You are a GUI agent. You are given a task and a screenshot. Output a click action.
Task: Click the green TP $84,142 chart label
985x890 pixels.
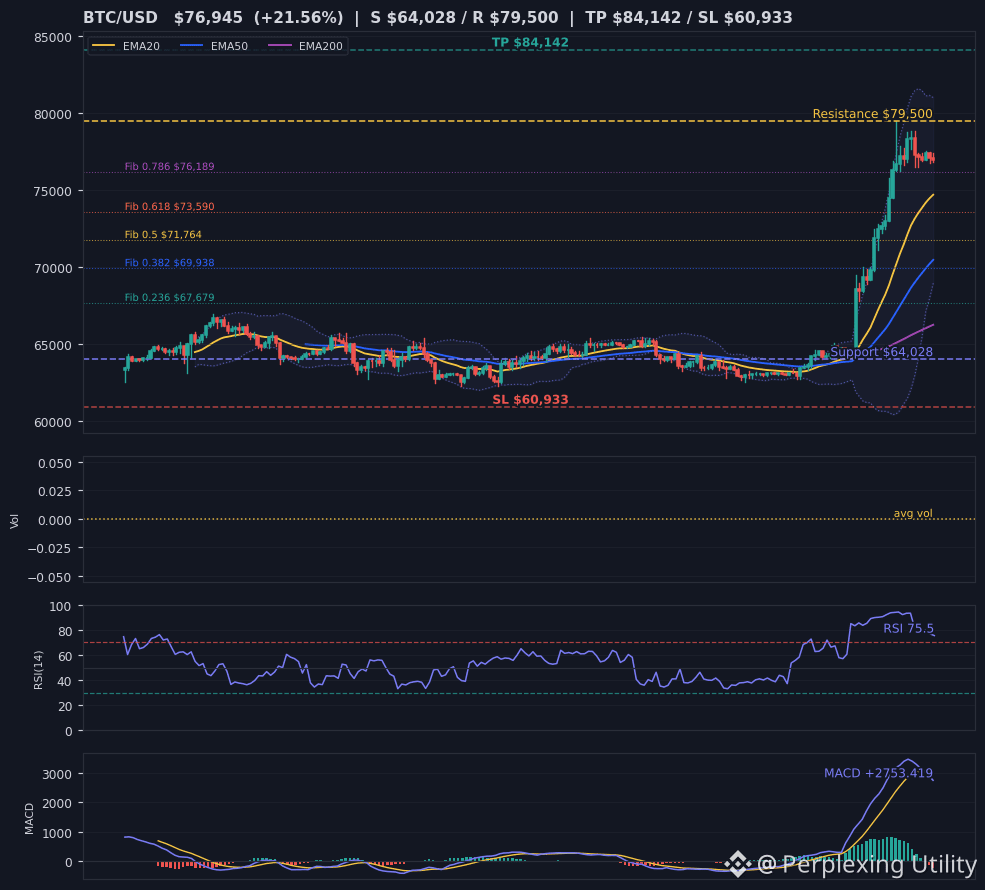(530, 42)
